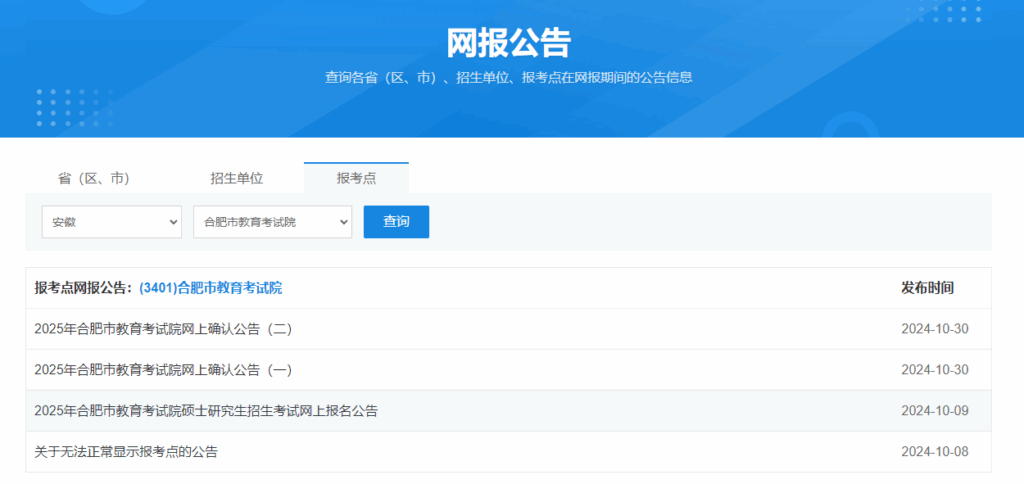
Task: Click the 2024-10-08 date cell
Action: coord(935,452)
